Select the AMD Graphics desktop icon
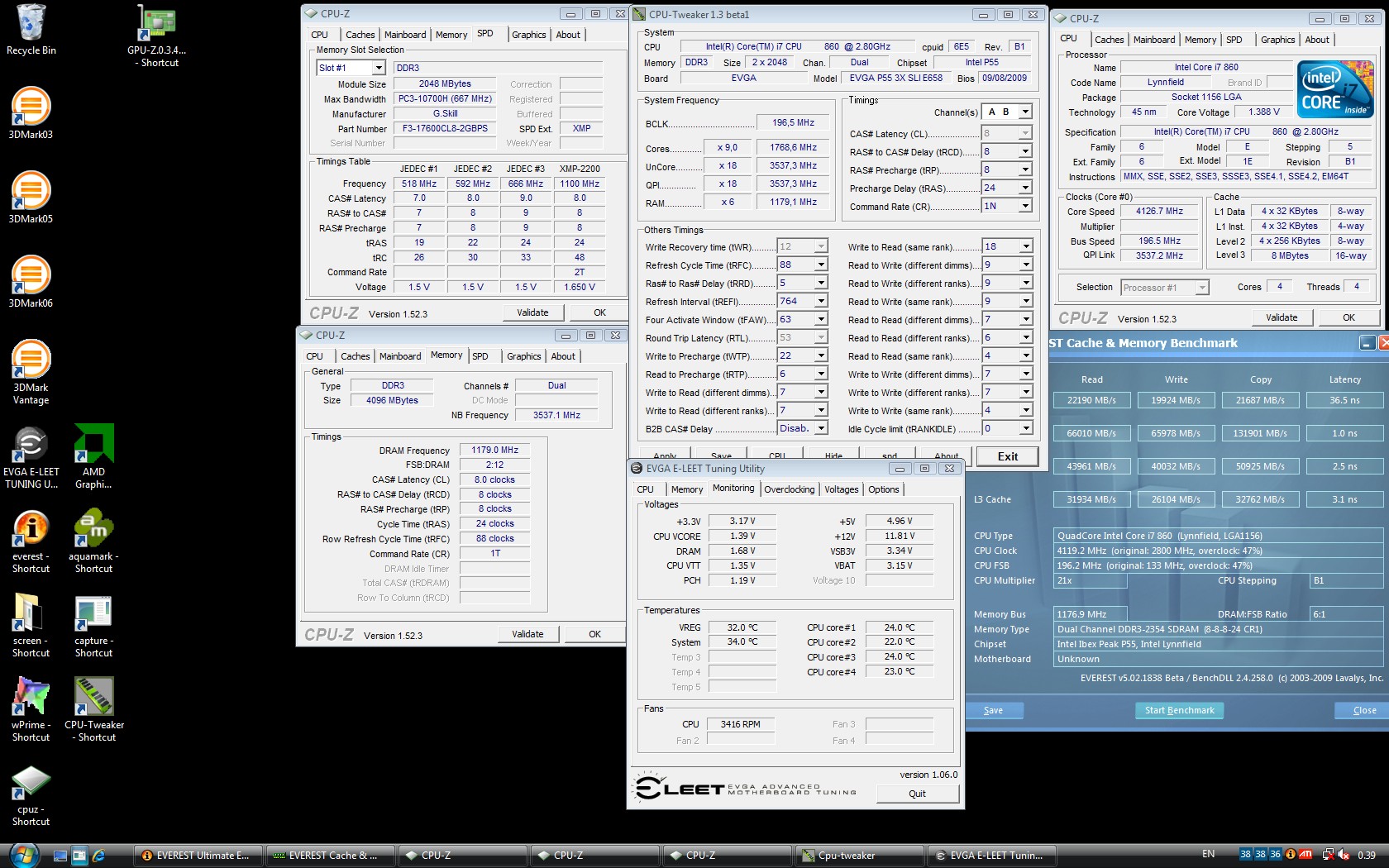The width and height of the screenshot is (1389, 868). pos(93,457)
